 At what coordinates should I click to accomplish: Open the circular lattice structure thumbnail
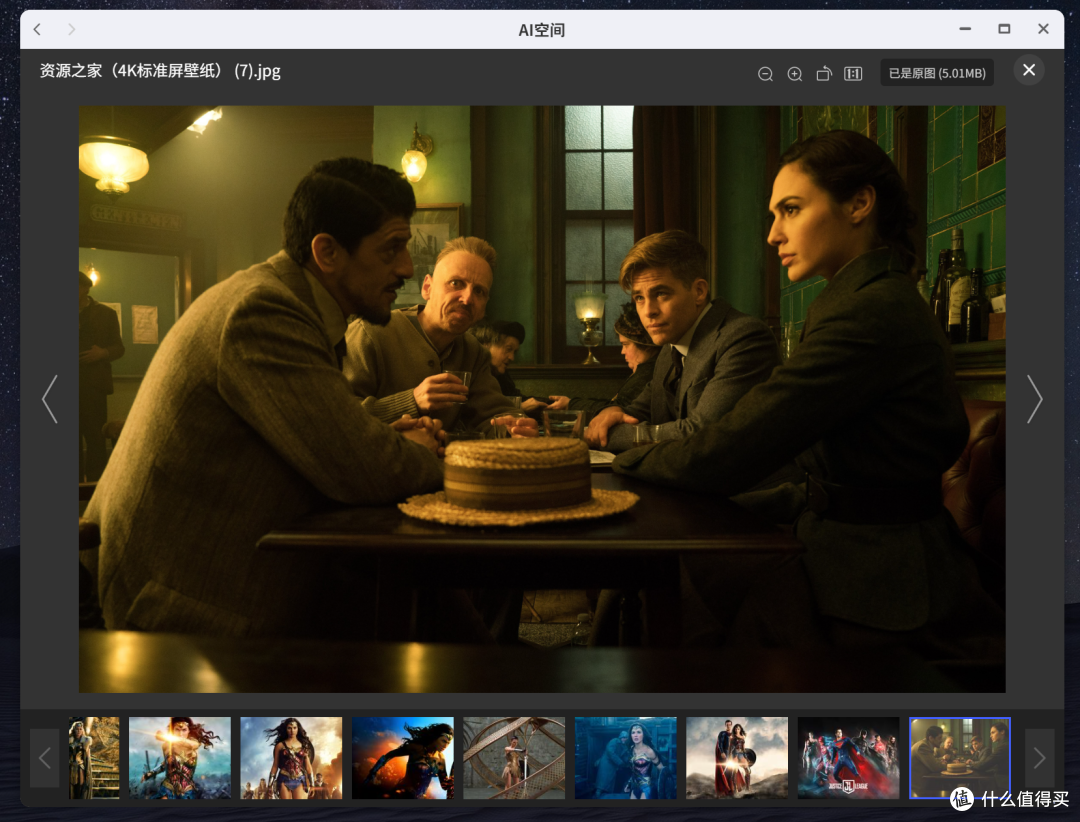coord(514,758)
